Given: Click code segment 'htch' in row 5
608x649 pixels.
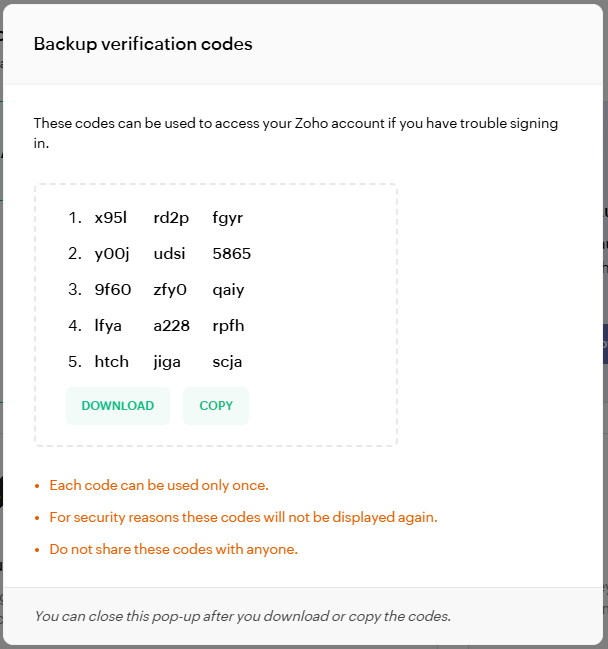Looking at the screenshot, I should tap(112, 362).
